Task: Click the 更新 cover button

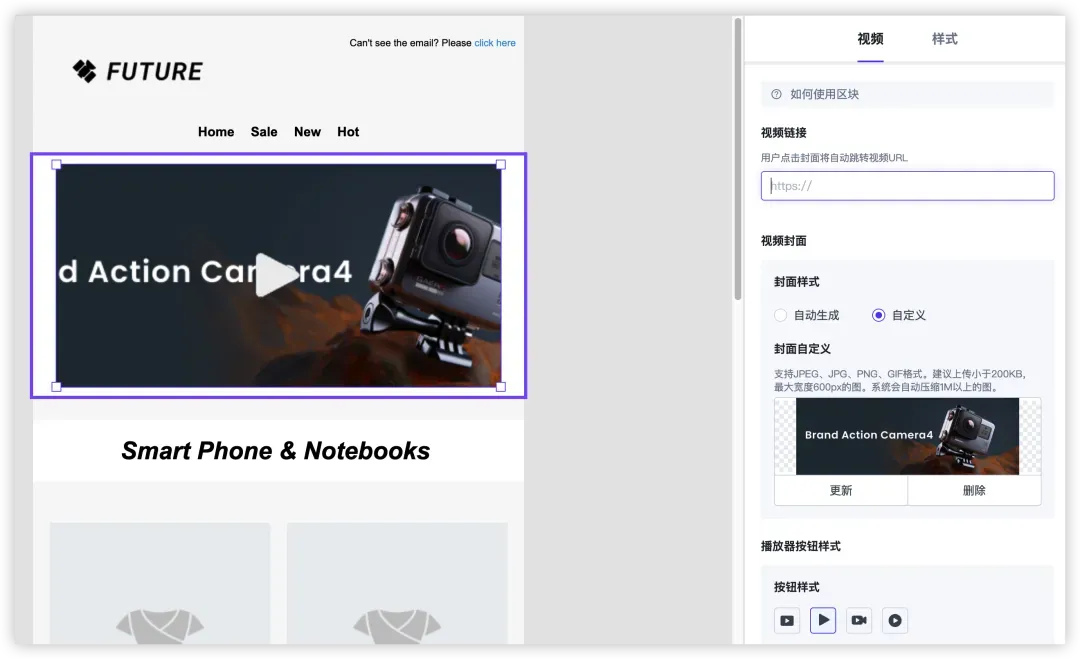Action: (x=841, y=490)
